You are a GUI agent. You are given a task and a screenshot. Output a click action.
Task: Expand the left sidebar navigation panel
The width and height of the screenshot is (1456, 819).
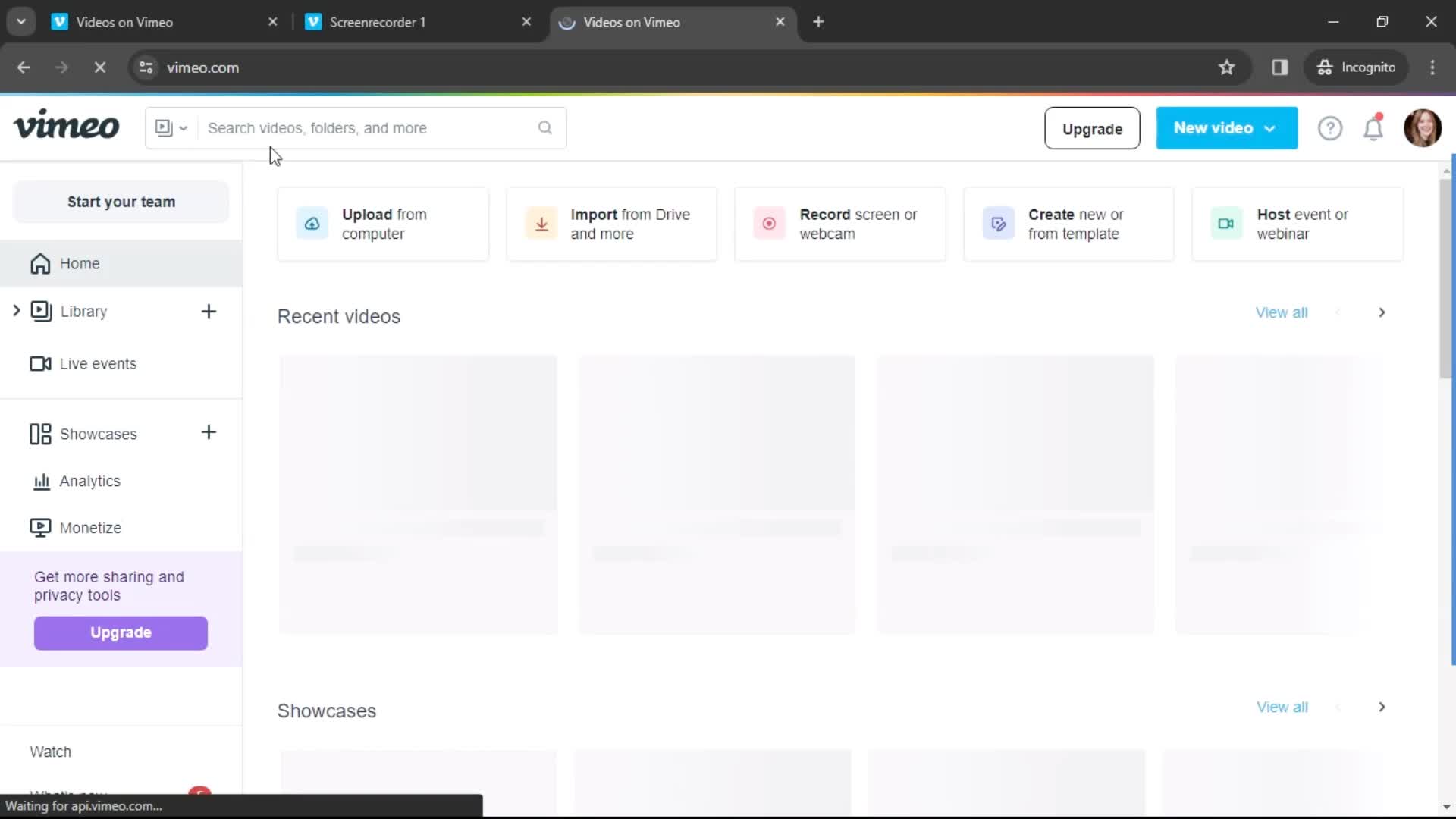(16, 311)
